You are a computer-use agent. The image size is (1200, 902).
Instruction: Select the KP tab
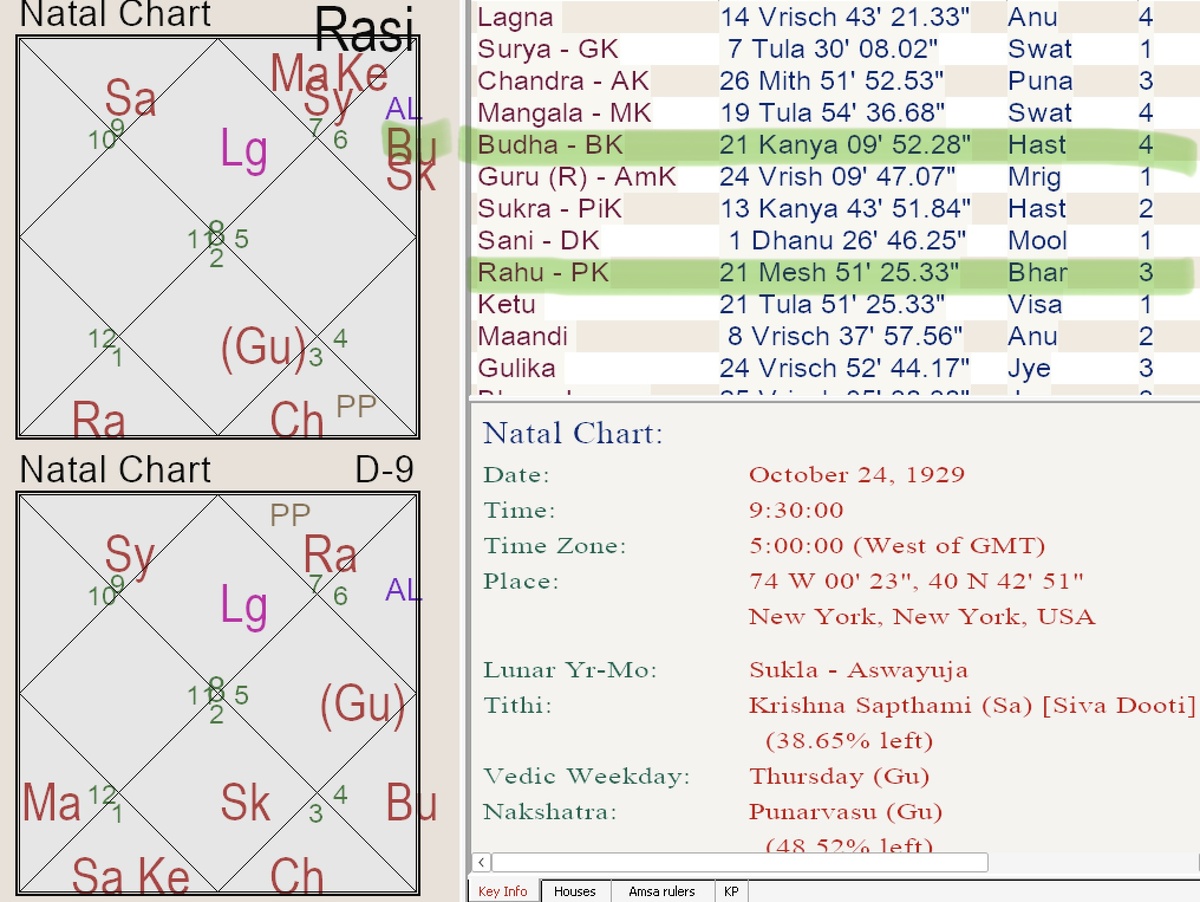731,891
